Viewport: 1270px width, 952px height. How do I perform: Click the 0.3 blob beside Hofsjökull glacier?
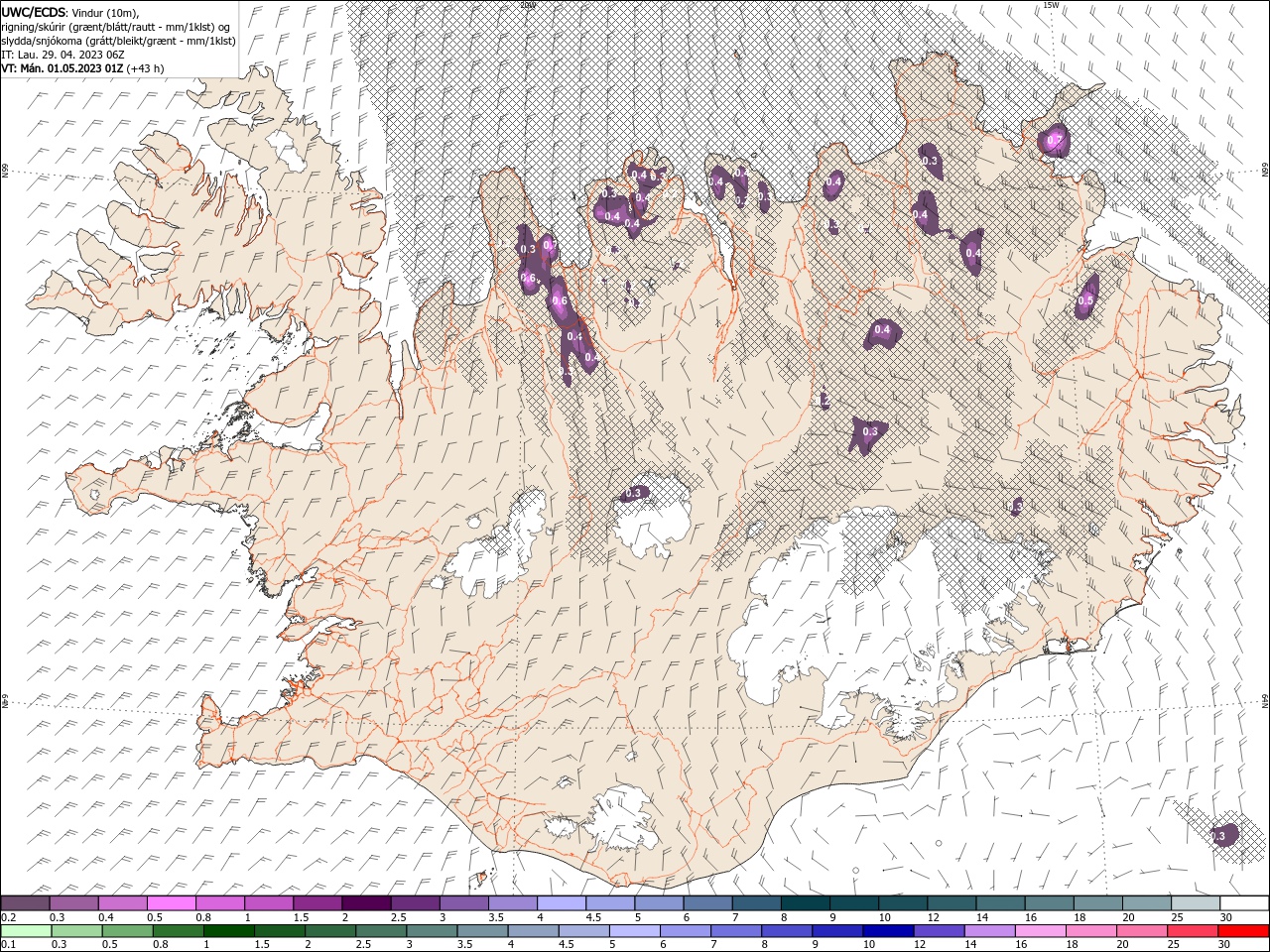coord(635,493)
